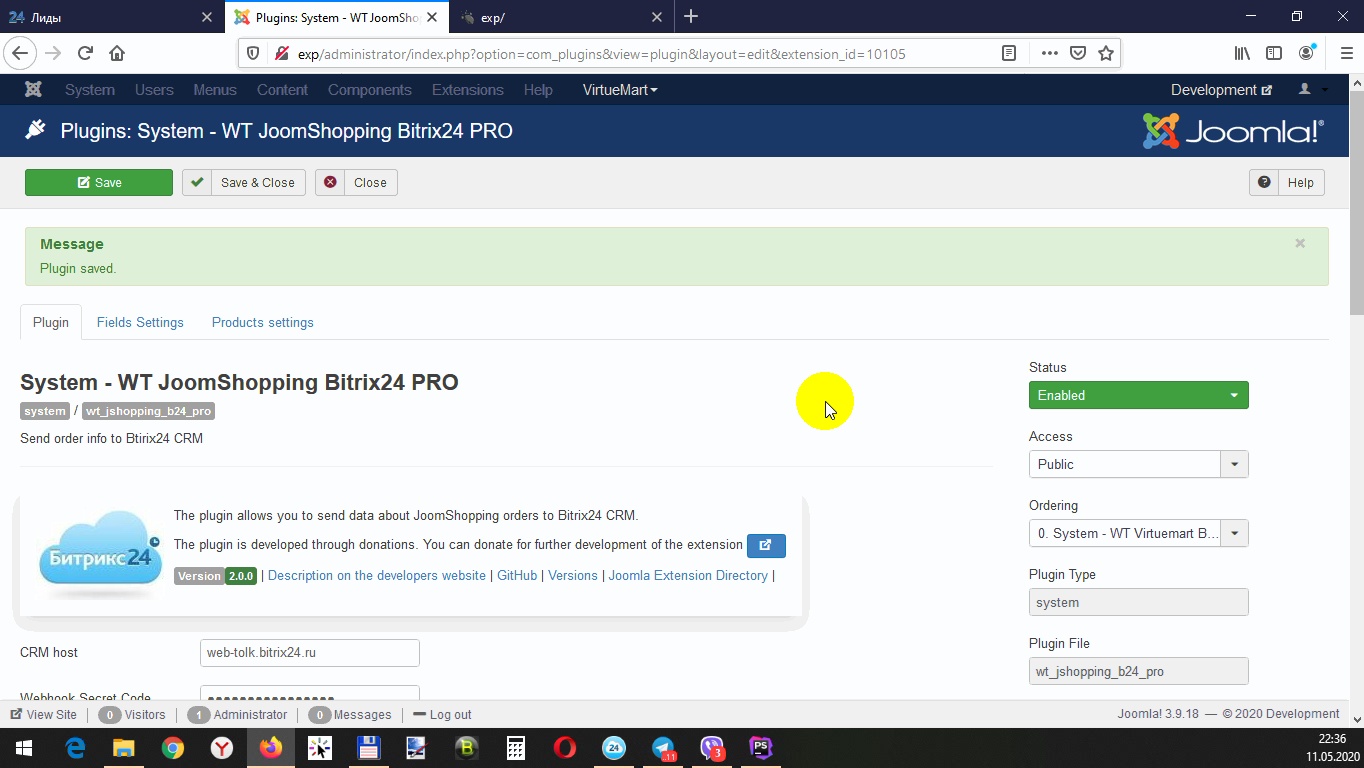Image resolution: width=1364 pixels, height=768 pixels.
Task: Click the CRM host input field
Action: tap(309, 653)
